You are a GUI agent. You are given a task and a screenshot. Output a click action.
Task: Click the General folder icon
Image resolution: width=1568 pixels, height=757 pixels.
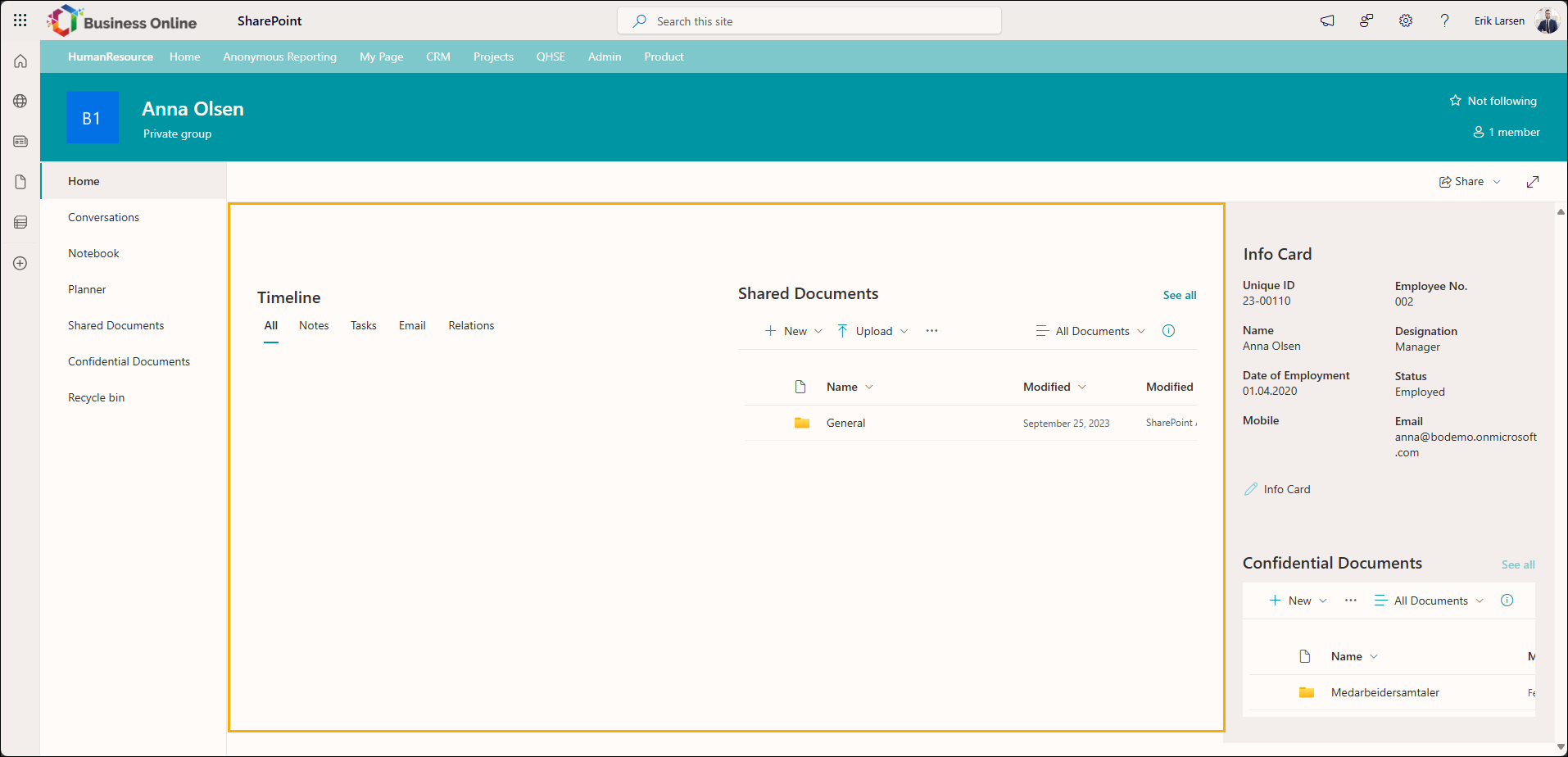[x=802, y=423]
